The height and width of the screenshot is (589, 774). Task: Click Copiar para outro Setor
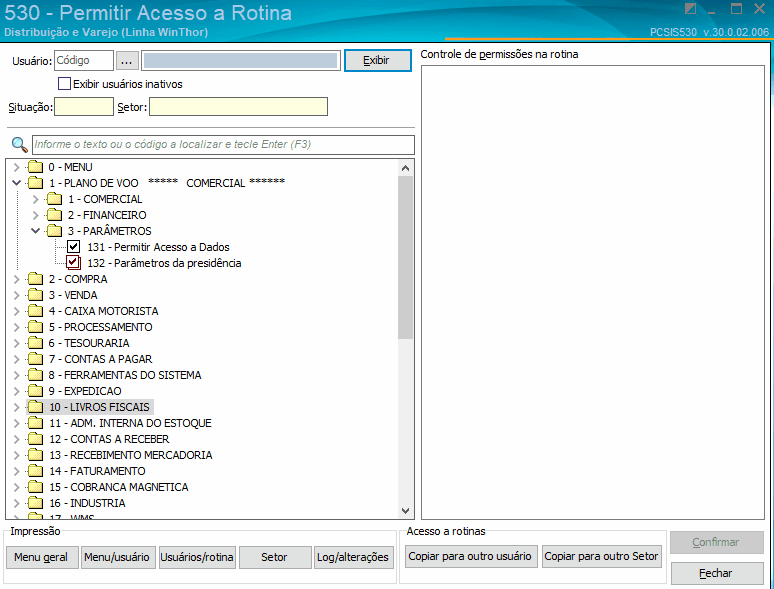pos(602,556)
